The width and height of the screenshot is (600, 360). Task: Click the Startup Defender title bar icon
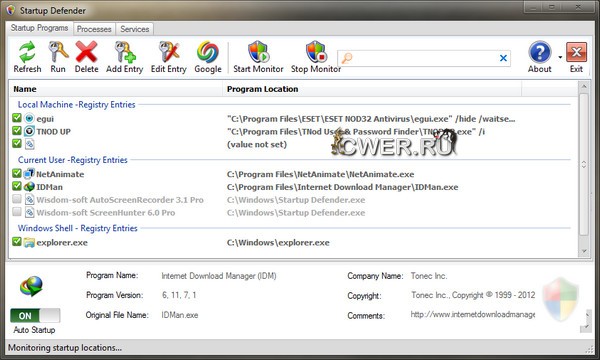[x=11, y=10]
